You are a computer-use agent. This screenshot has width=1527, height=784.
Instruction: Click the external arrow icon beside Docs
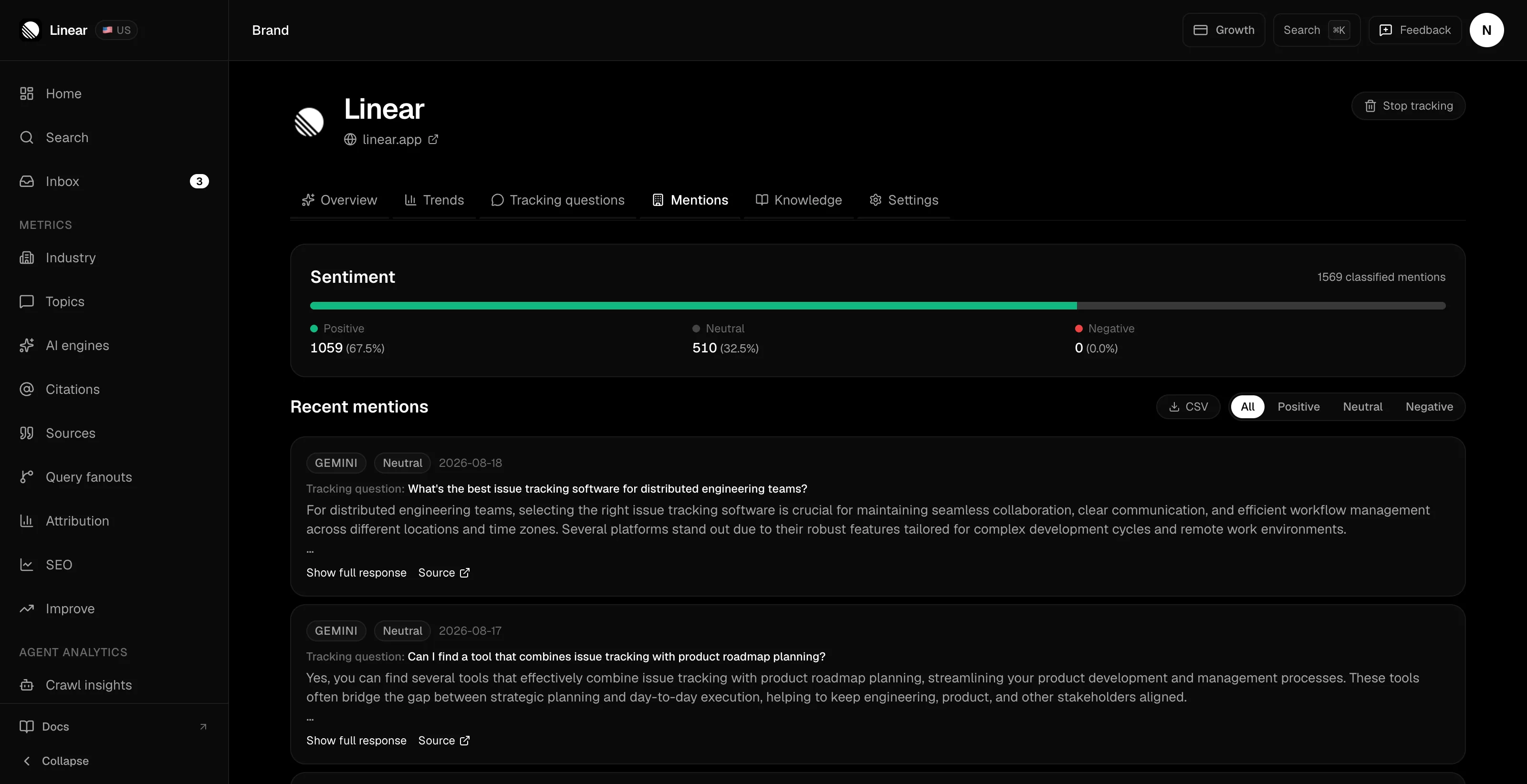[x=203, y=726]
